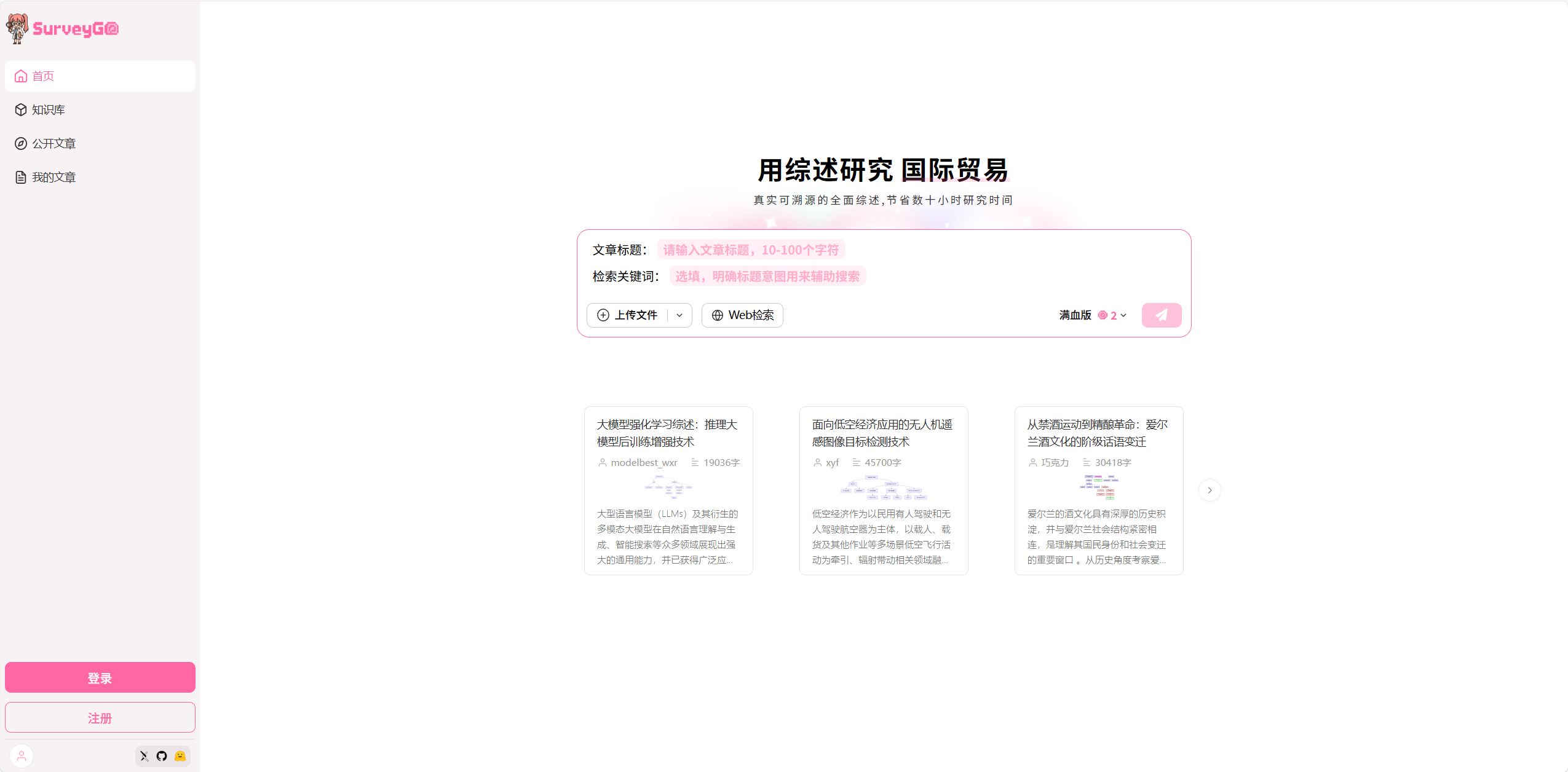1568x772 pixels.
Task: Open the 大模型强化学习综述 article card
Action: click(x=668, y=490)
